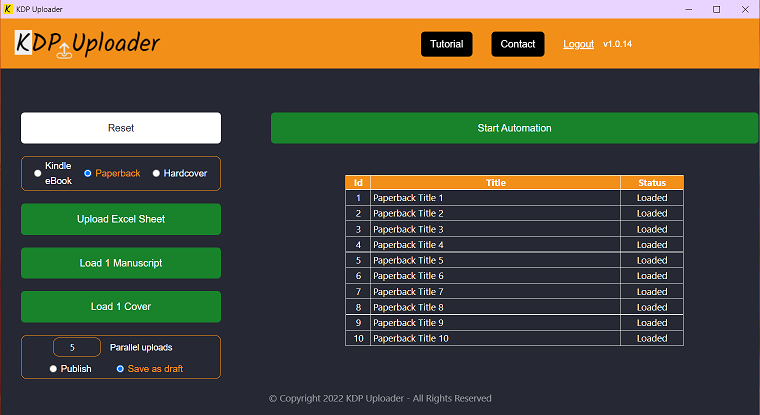Click the version label v1.0.14
760x415 pixels.
617,44
